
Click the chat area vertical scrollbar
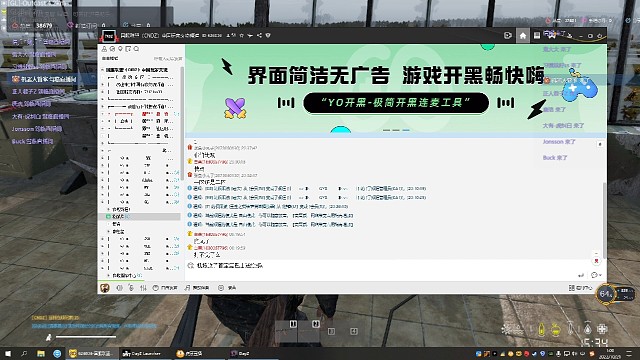click(x=604, y=220)
